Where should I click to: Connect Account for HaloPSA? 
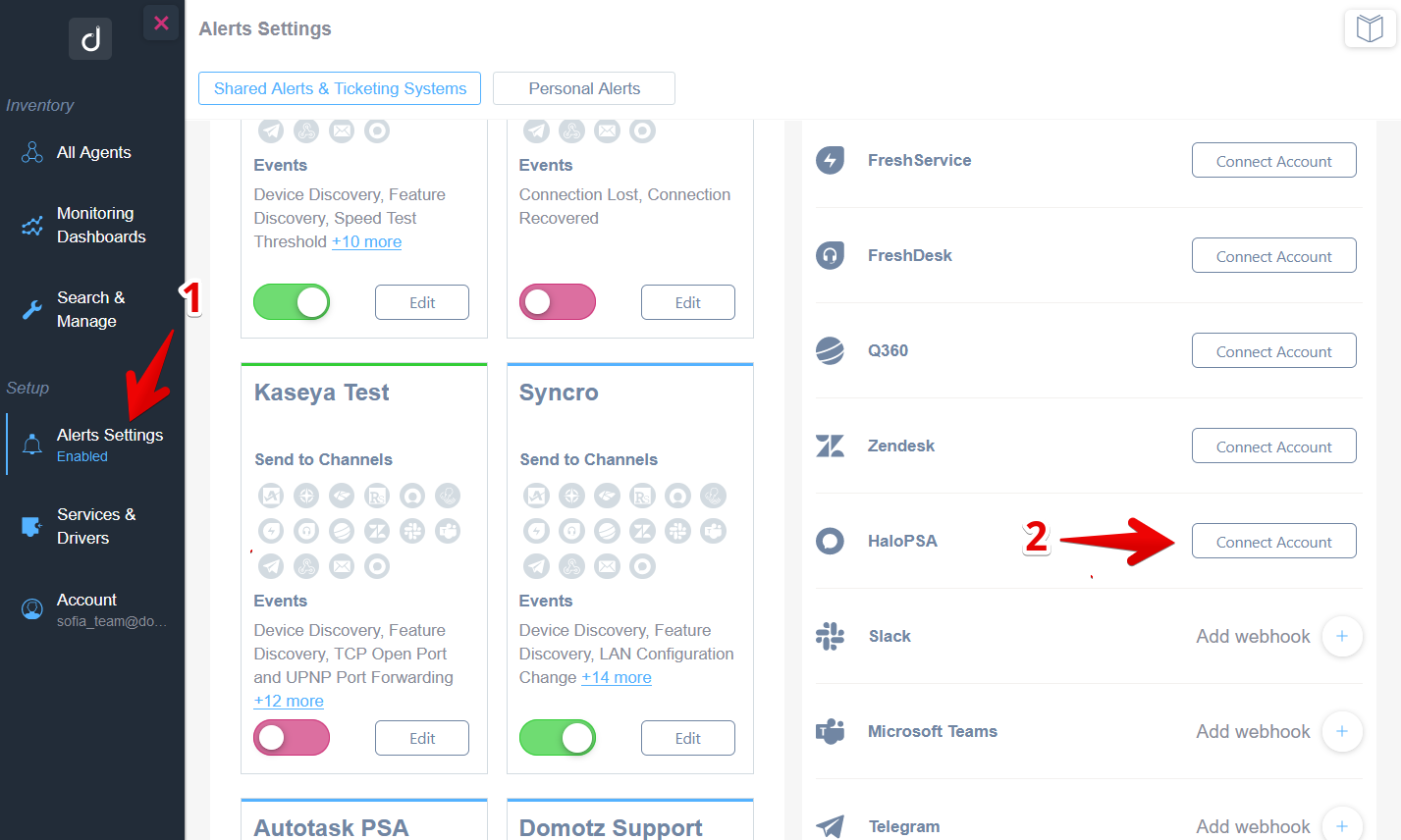pos(1273,541)
